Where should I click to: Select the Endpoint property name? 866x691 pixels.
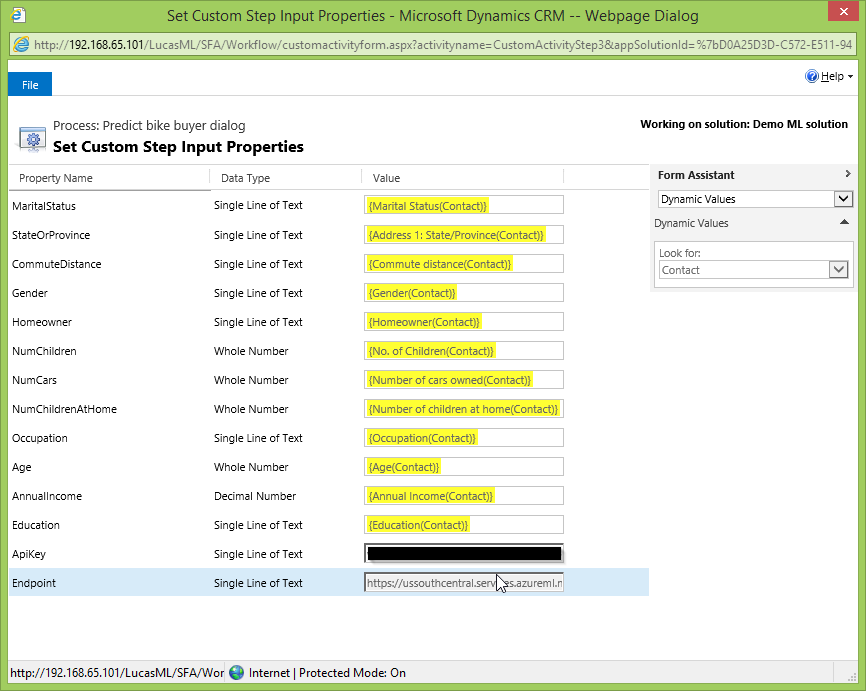(x=34, y=583)
